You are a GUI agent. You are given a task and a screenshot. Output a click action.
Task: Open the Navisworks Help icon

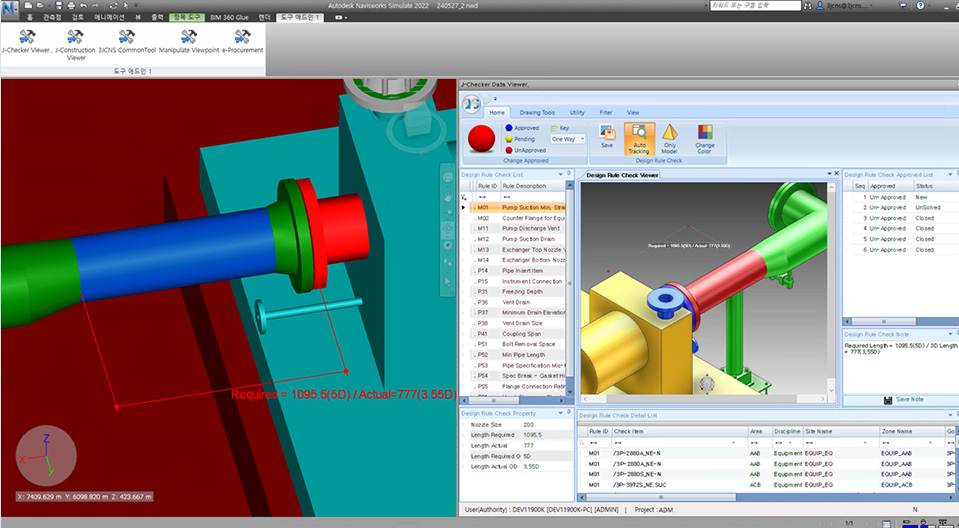tap(920, 6)
